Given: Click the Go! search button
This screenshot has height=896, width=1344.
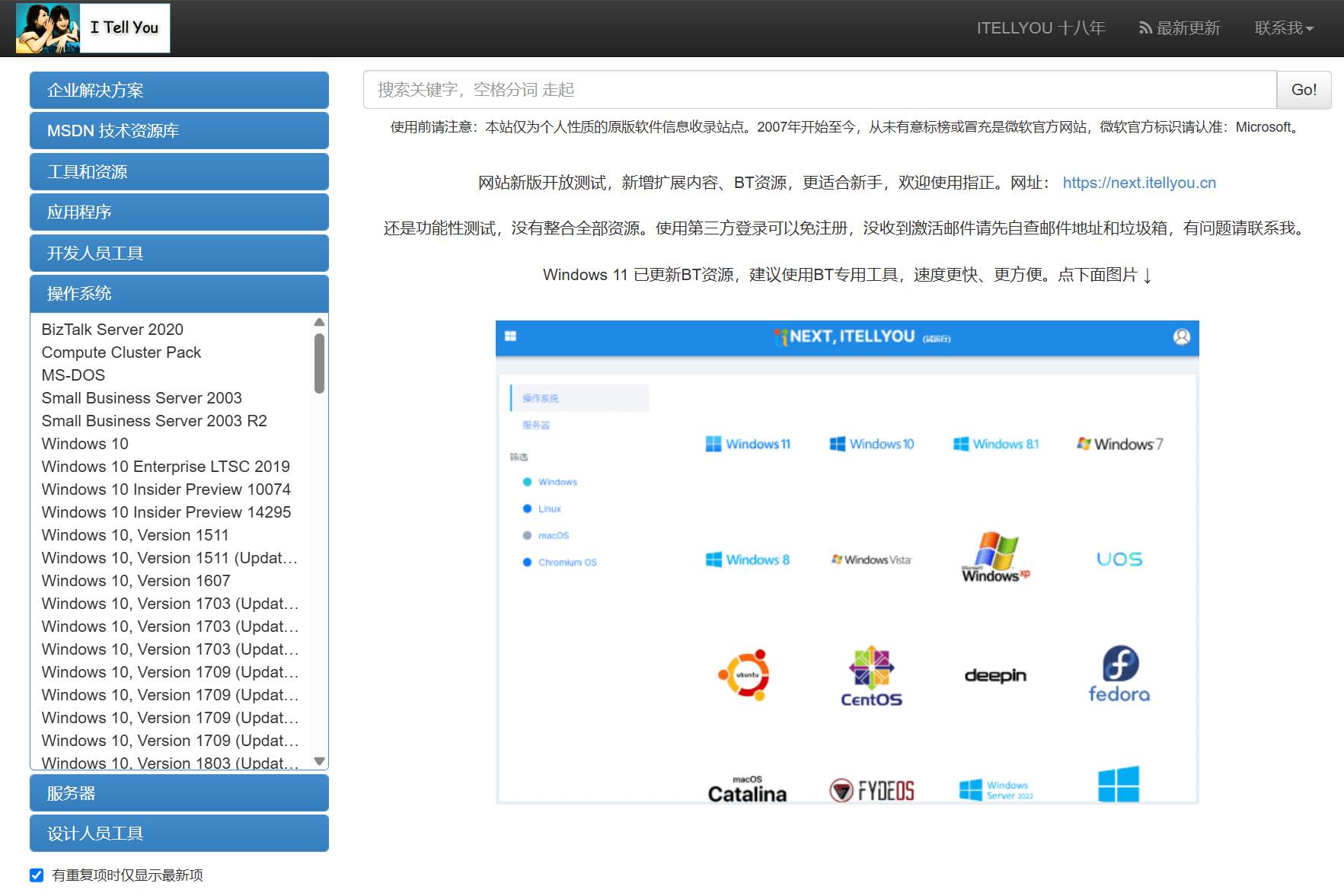Looking at the screenshot, I should [x=1304, y=90].
